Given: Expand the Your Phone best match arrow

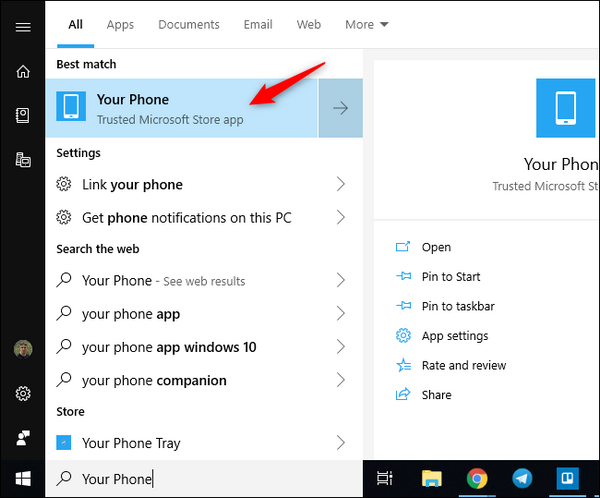Looking at the screenshot, I should point(340,108).
